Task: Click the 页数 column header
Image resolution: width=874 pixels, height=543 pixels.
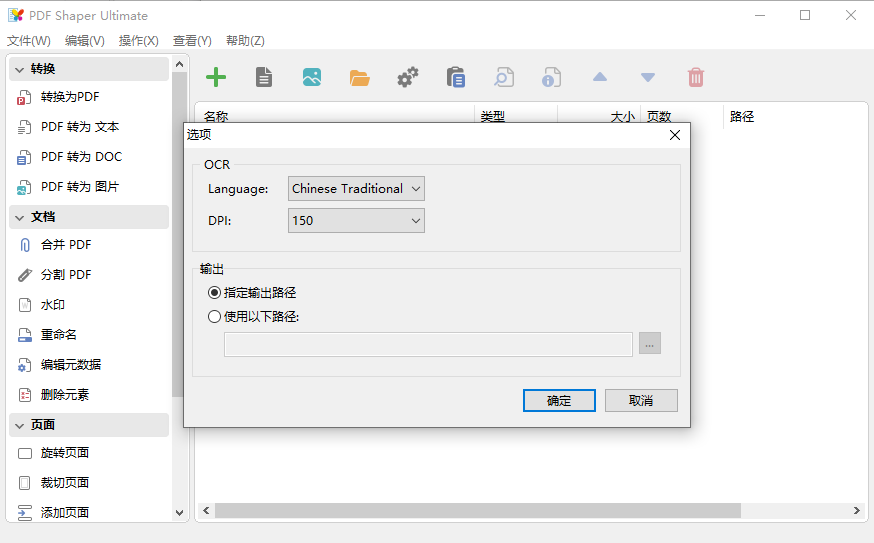Action: click(658, 117)
